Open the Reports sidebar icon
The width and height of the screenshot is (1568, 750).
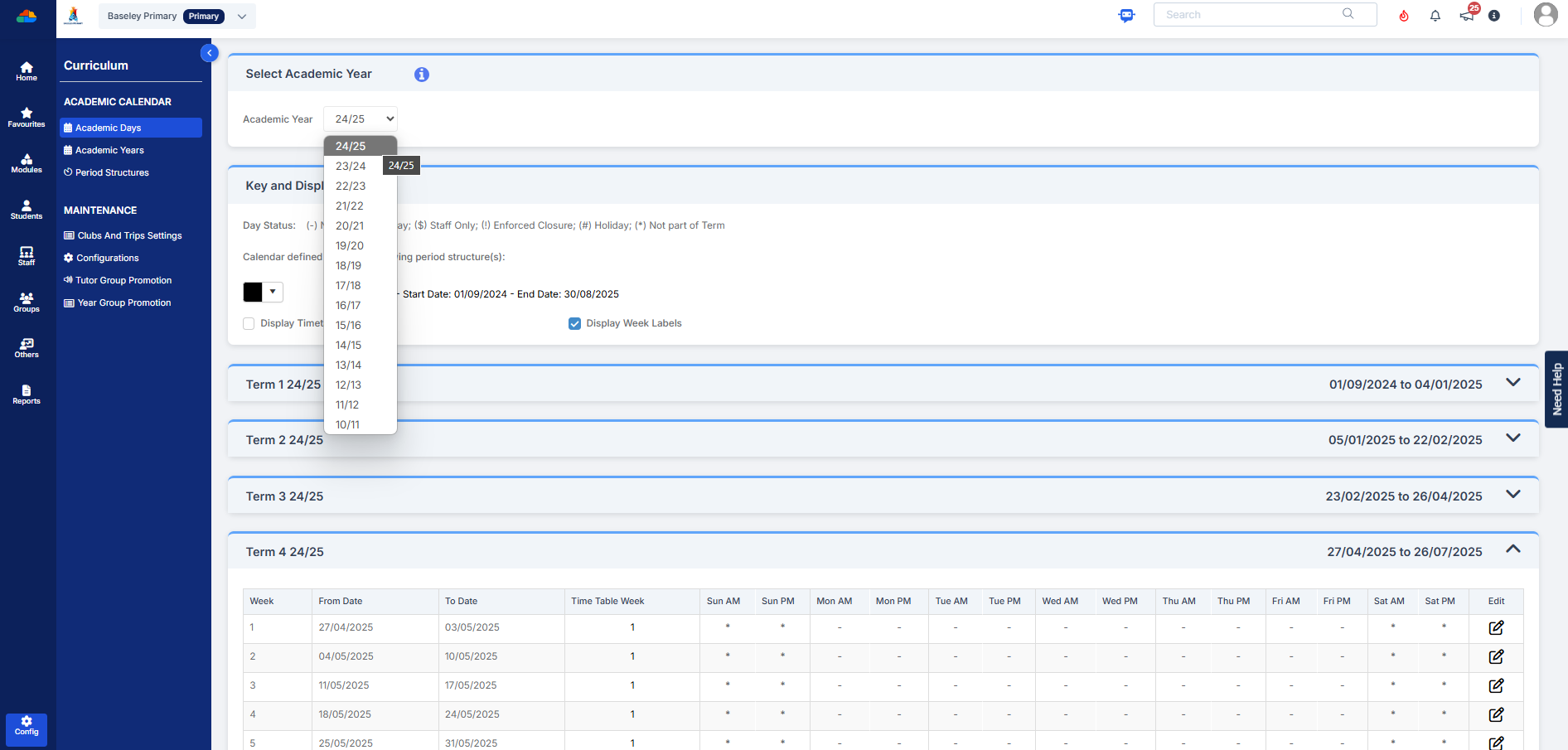[27, 394]
